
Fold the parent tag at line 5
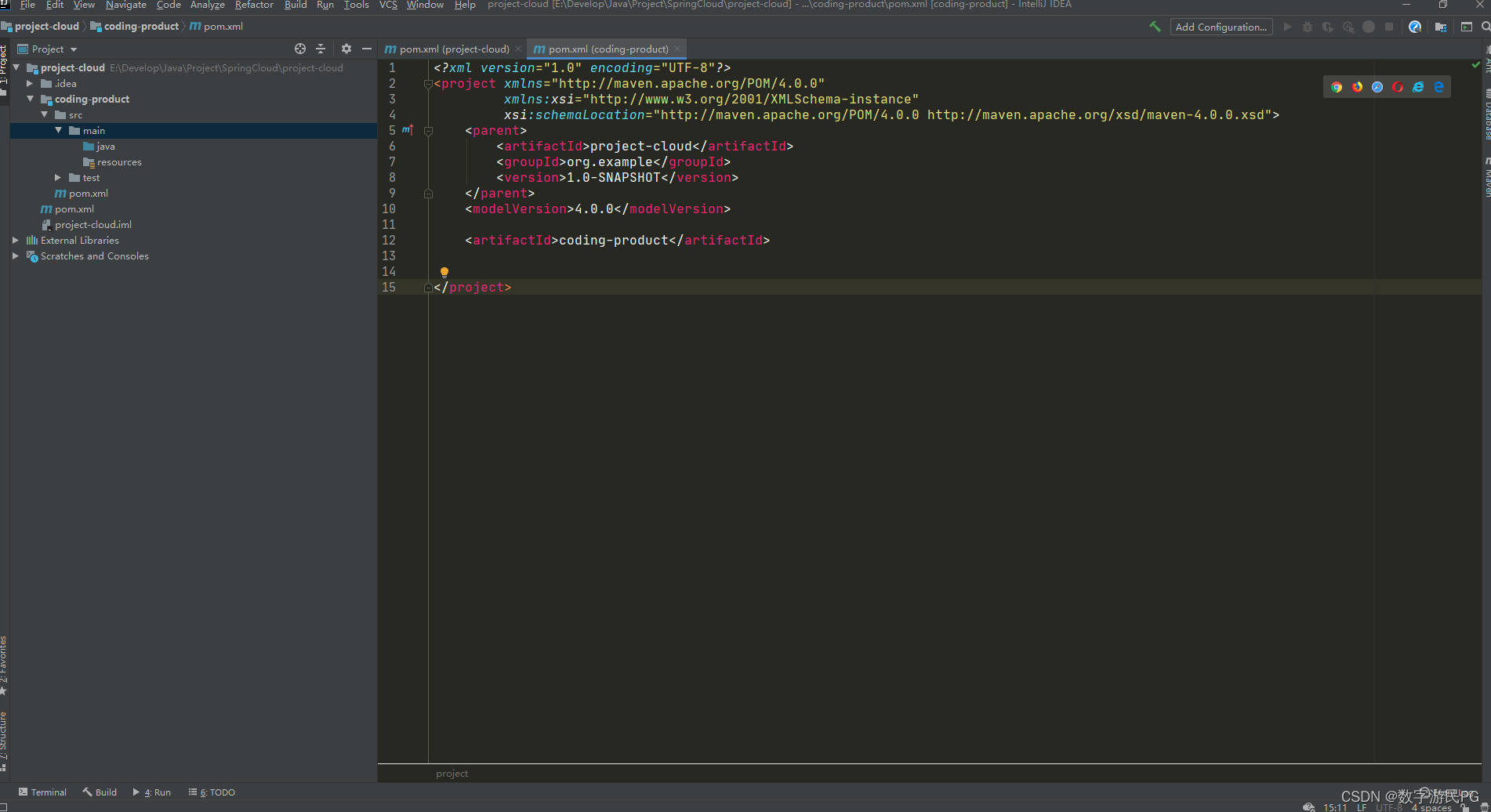428,131
